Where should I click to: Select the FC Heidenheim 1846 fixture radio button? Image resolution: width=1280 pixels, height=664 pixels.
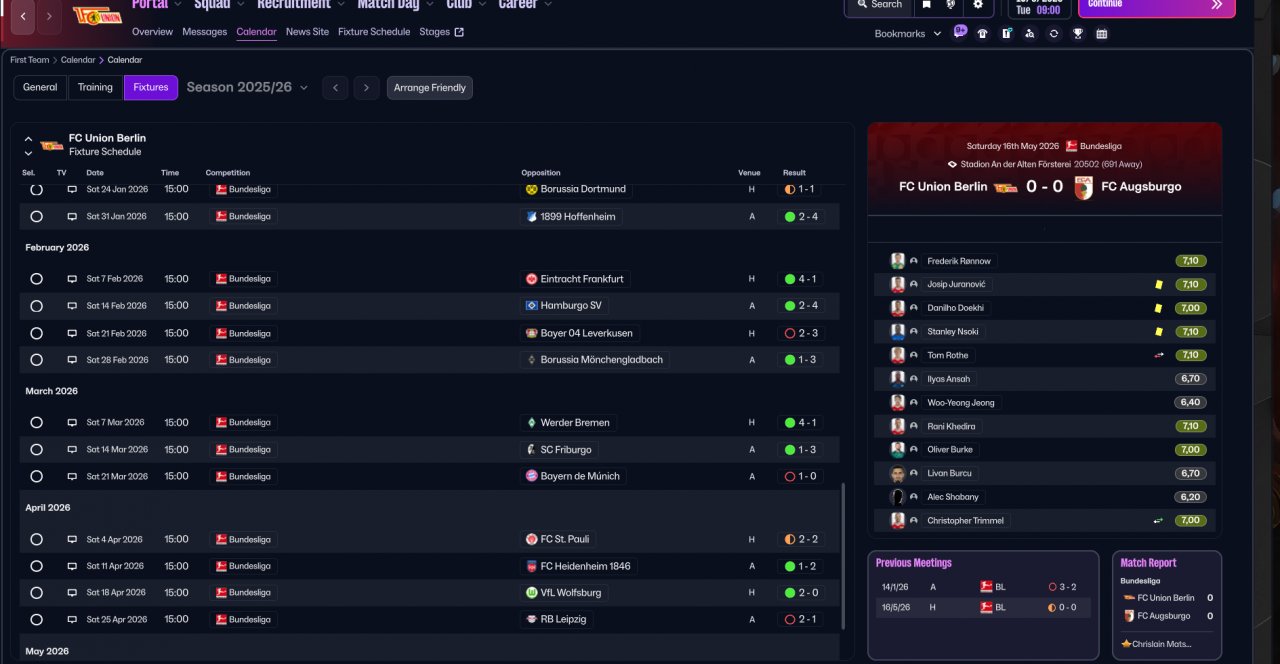(37, 566)
